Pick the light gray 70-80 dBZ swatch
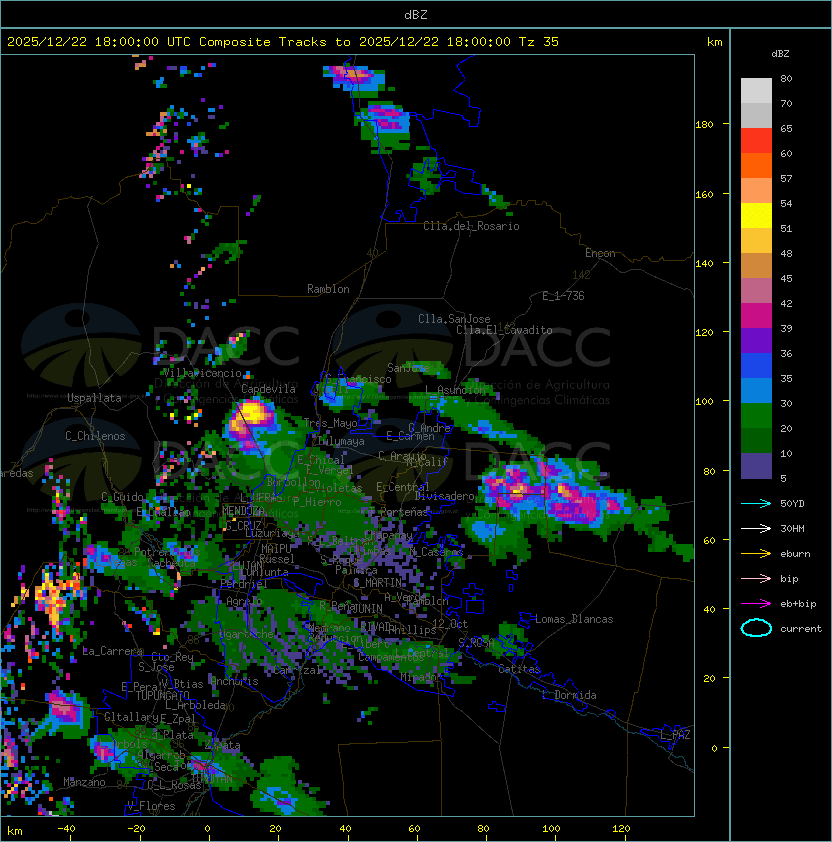The width and height of the screenshot is (832, 842). [x=756, y=90]
